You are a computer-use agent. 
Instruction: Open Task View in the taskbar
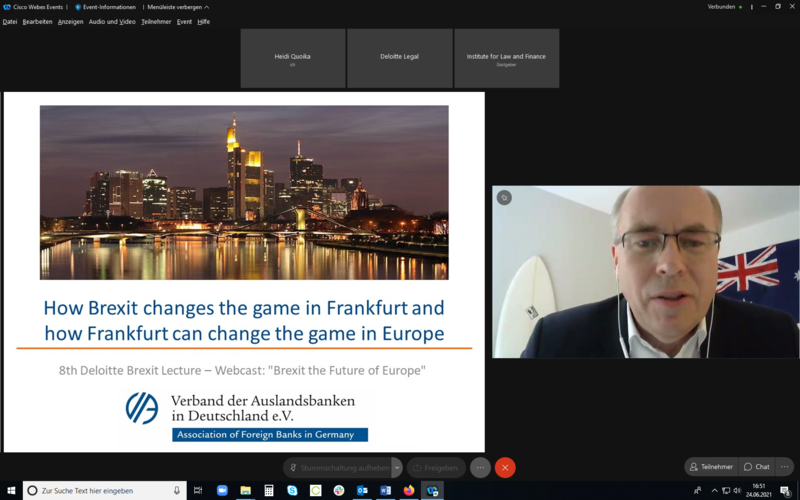click(x=198, y=491)
